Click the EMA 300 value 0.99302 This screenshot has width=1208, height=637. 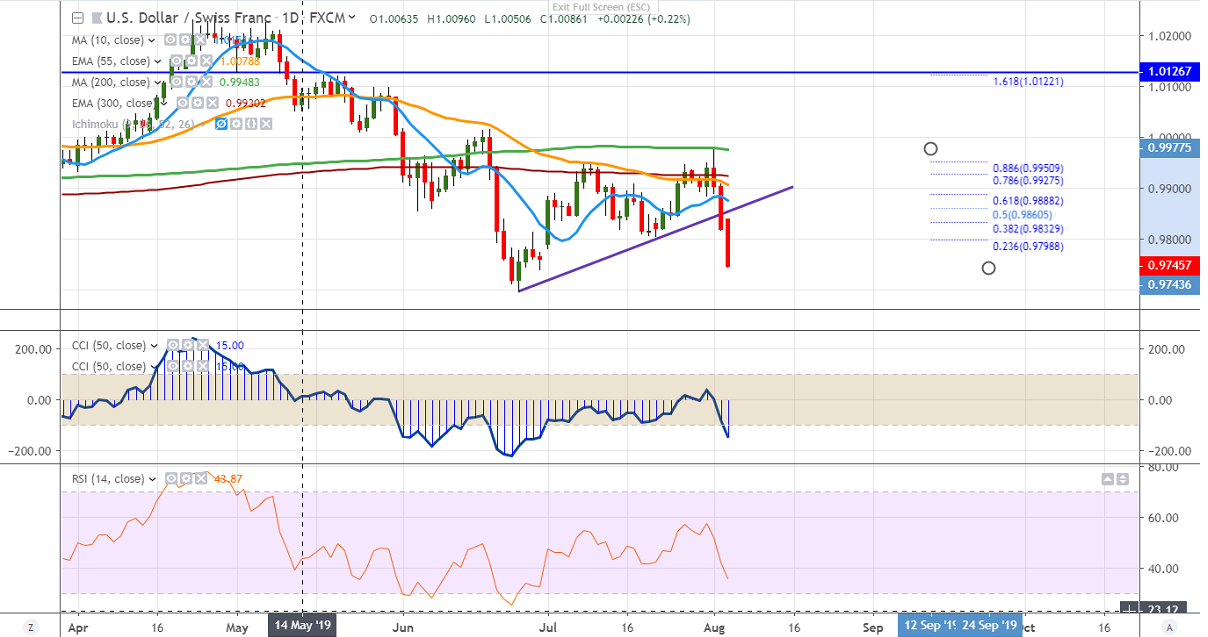246,103
